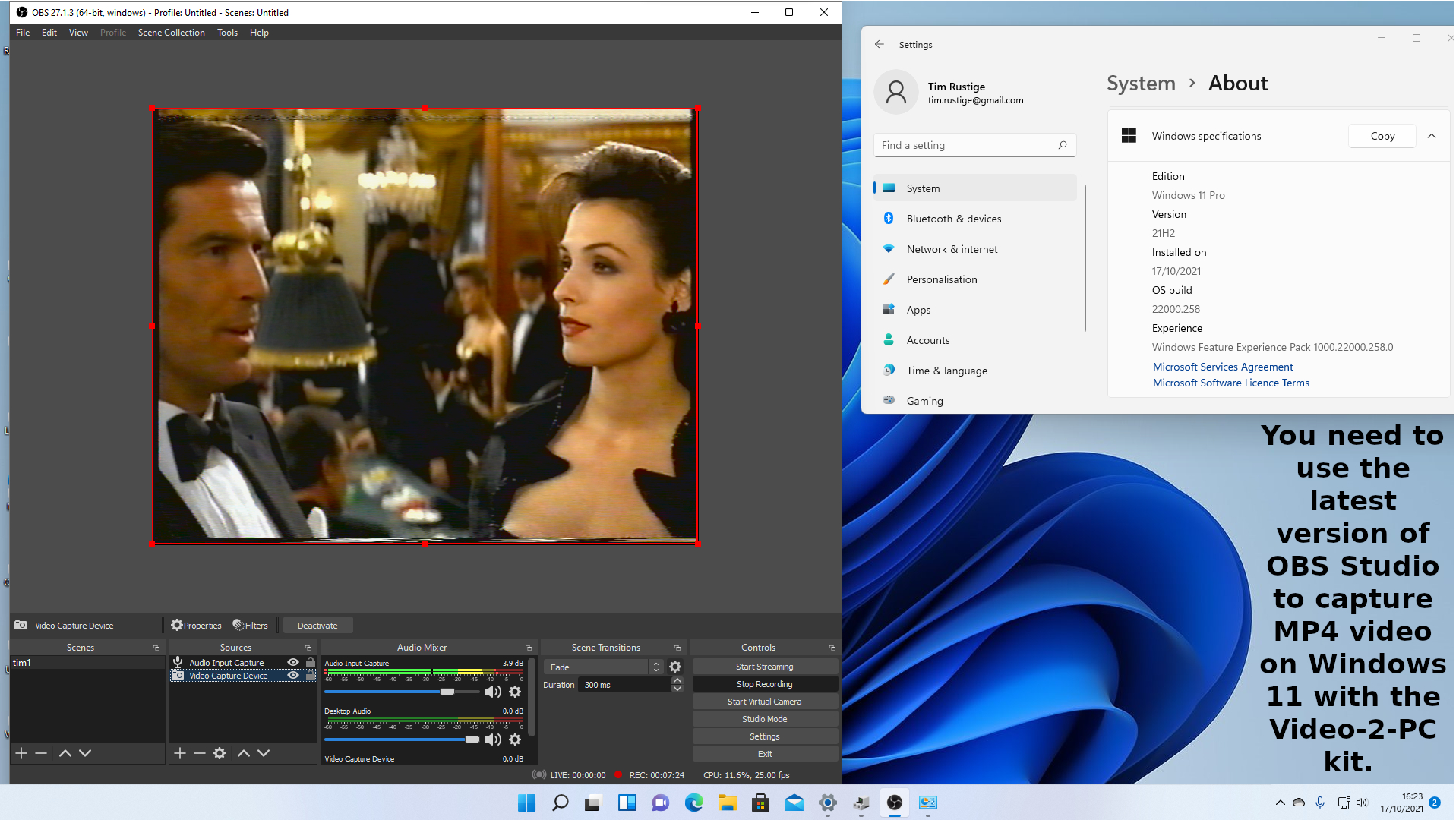The height and width of the screenshot is (820, 1456).
Task: Open the Widgets taskbar icon
Action: pyautogui.click(x=627, y=803)
